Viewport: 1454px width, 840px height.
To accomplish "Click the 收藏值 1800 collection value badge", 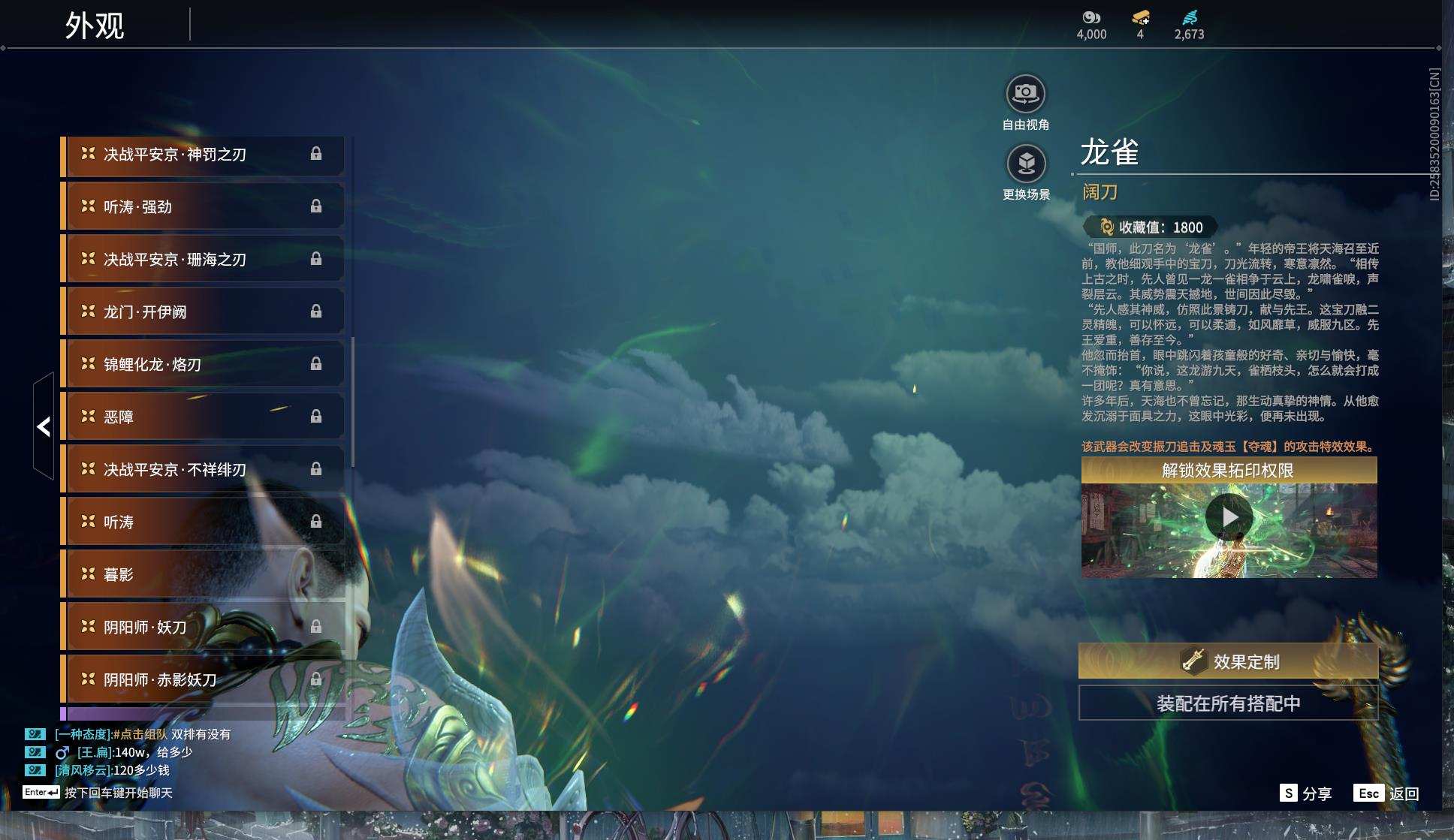I will 1150,227.
